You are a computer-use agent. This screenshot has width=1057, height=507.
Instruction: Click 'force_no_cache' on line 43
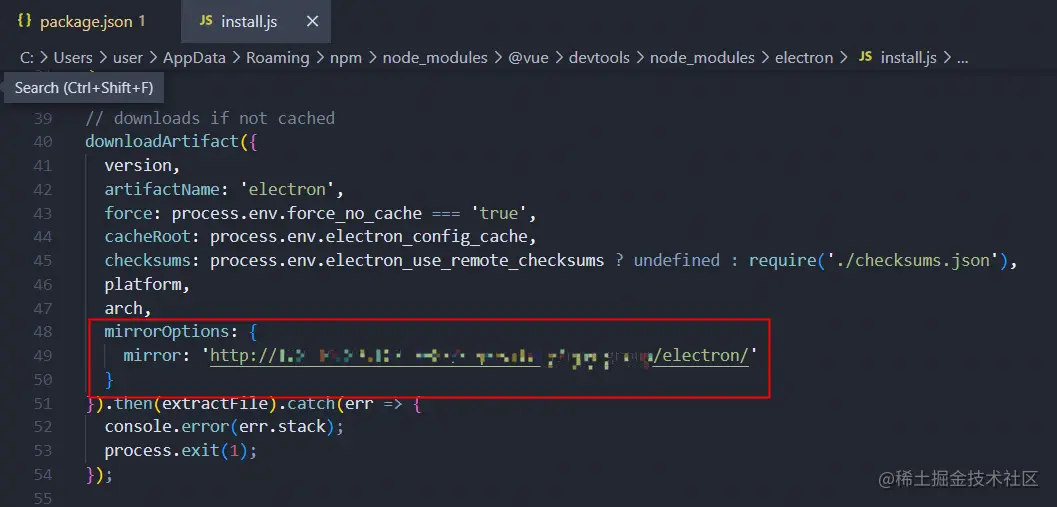[x=355, y=213]
